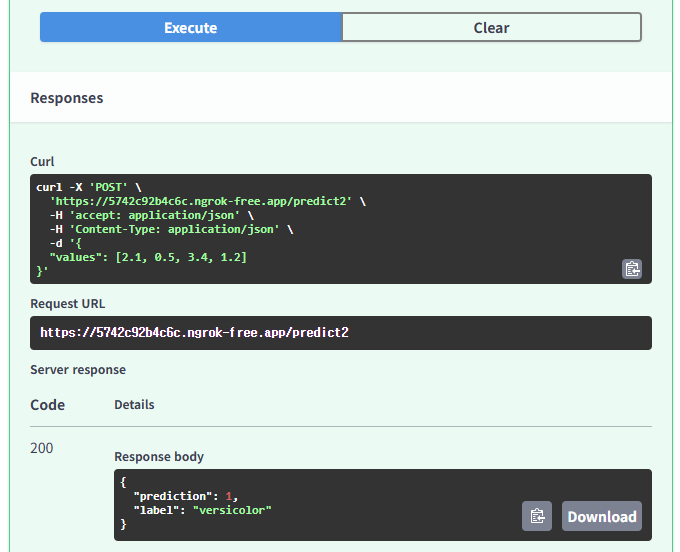Click the Content-Type header line
The width and height of the screenshot is (680, 552).
(x=165, y=229)
